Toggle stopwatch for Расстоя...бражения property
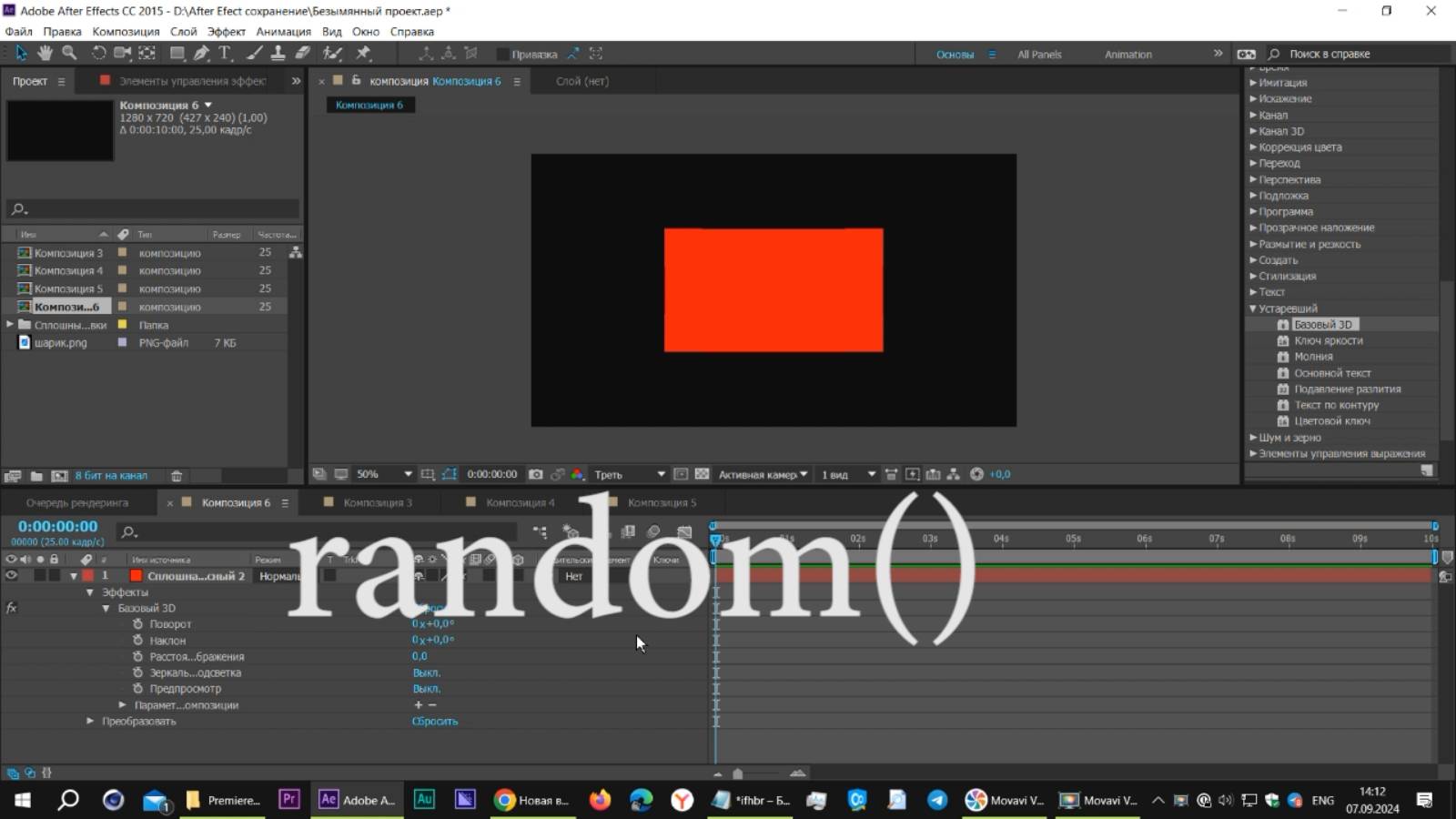This screenshot has height=819, width=1456. pos(137,656)
